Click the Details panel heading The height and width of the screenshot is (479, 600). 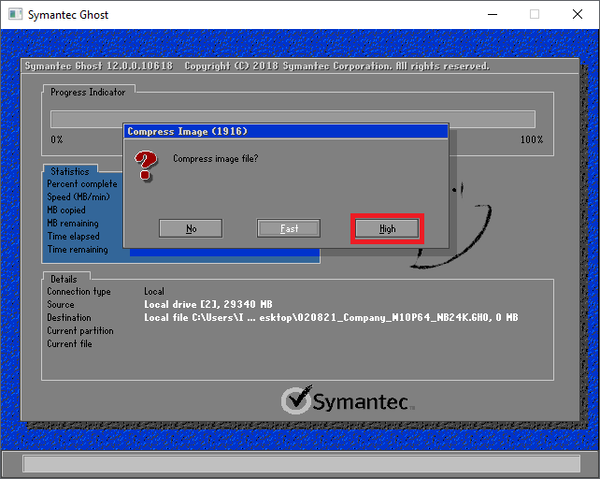pos(64,279)
